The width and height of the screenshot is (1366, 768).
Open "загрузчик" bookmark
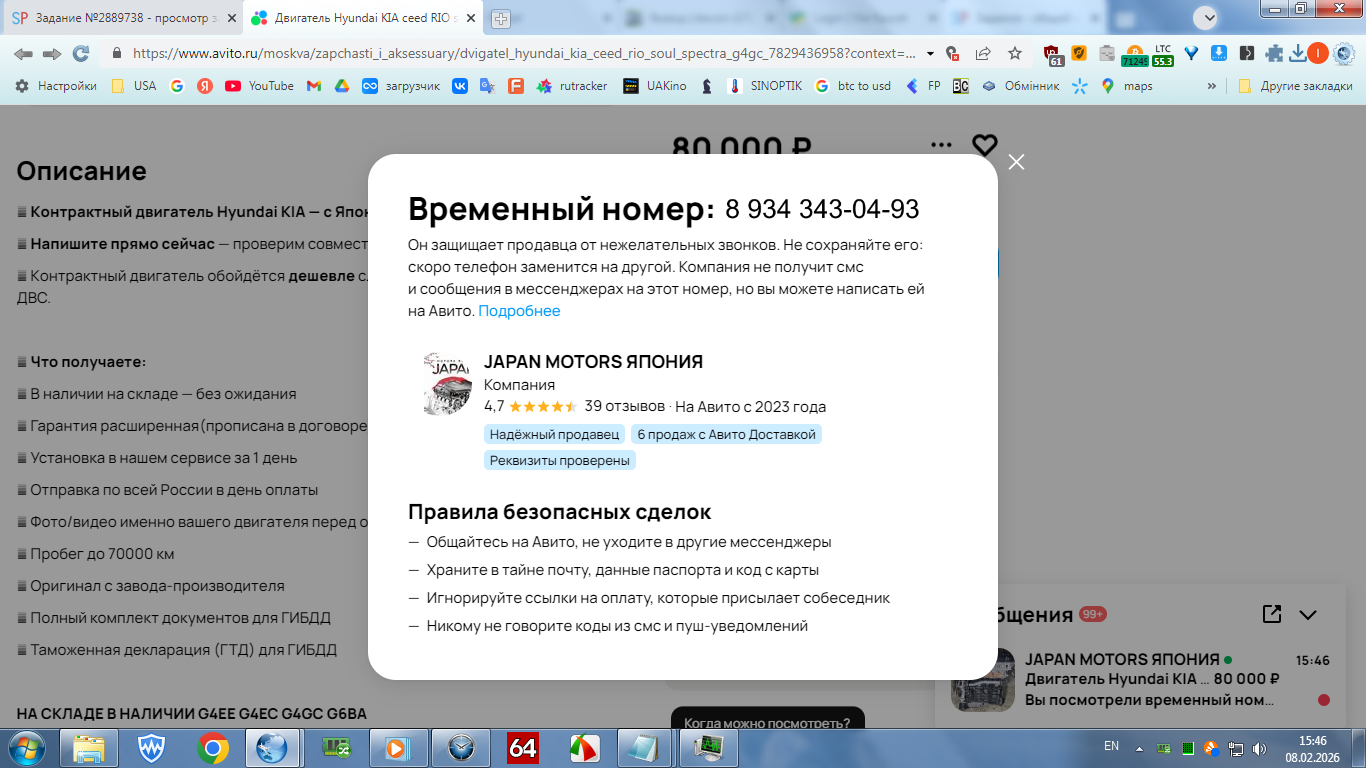401,86
